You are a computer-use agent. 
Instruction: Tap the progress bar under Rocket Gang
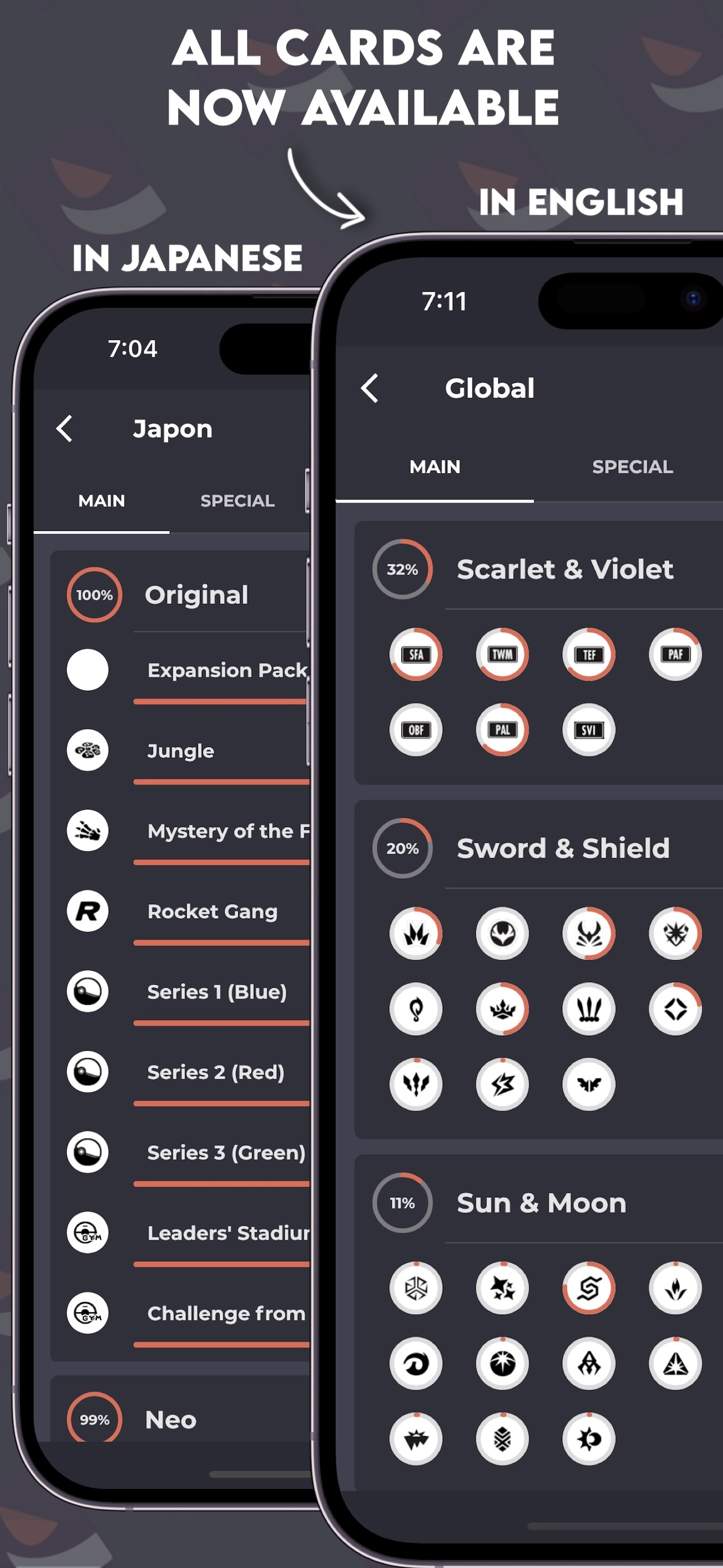pos(221,942)
